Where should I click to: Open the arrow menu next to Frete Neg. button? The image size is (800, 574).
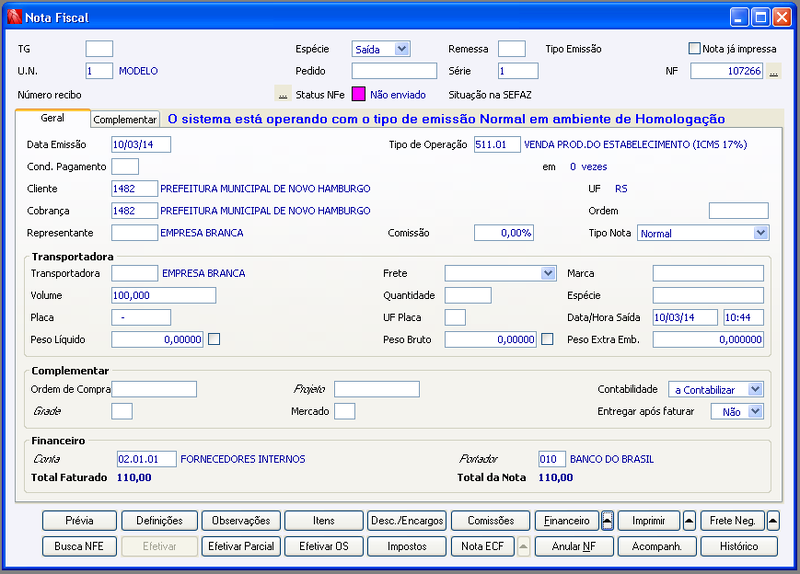pos(773,521)
